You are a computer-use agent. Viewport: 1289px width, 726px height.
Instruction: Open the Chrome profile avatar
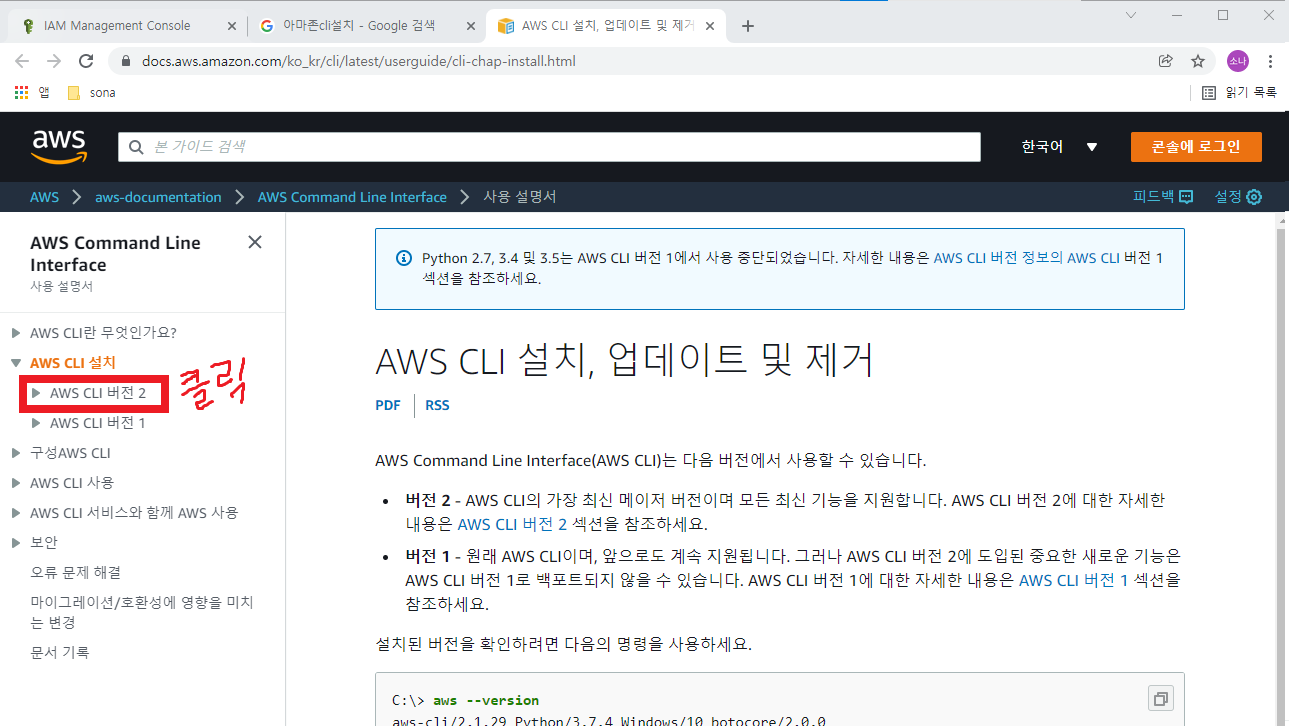click(x=1238, y=61)
